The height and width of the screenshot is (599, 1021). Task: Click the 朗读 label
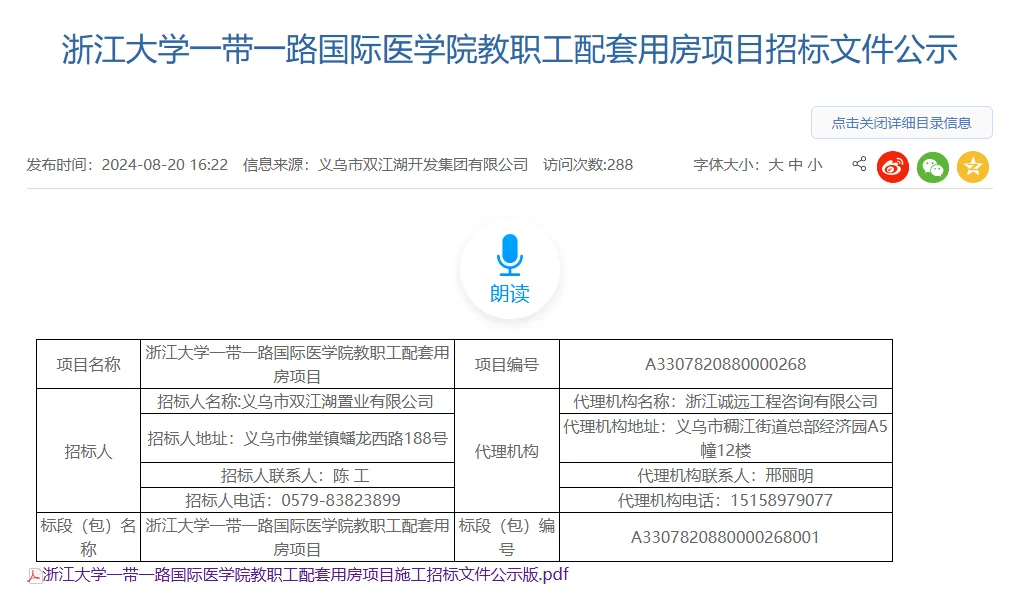[x=509, y=294]
